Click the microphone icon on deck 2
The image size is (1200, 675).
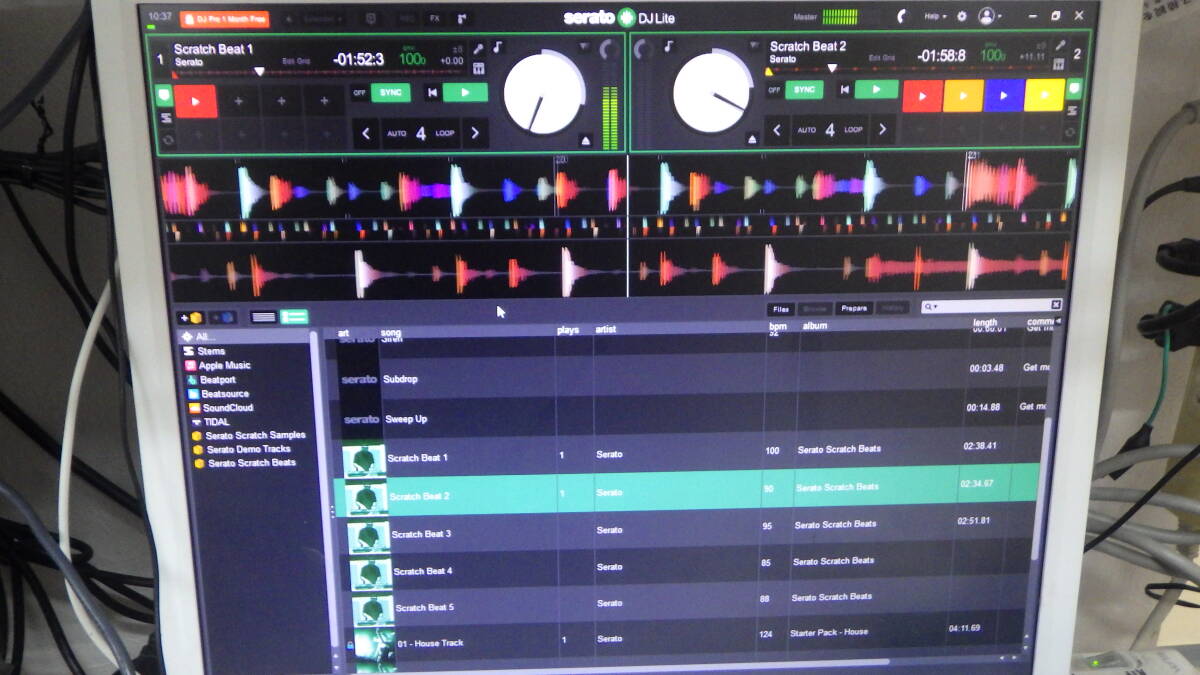[x=1060, y=46]
